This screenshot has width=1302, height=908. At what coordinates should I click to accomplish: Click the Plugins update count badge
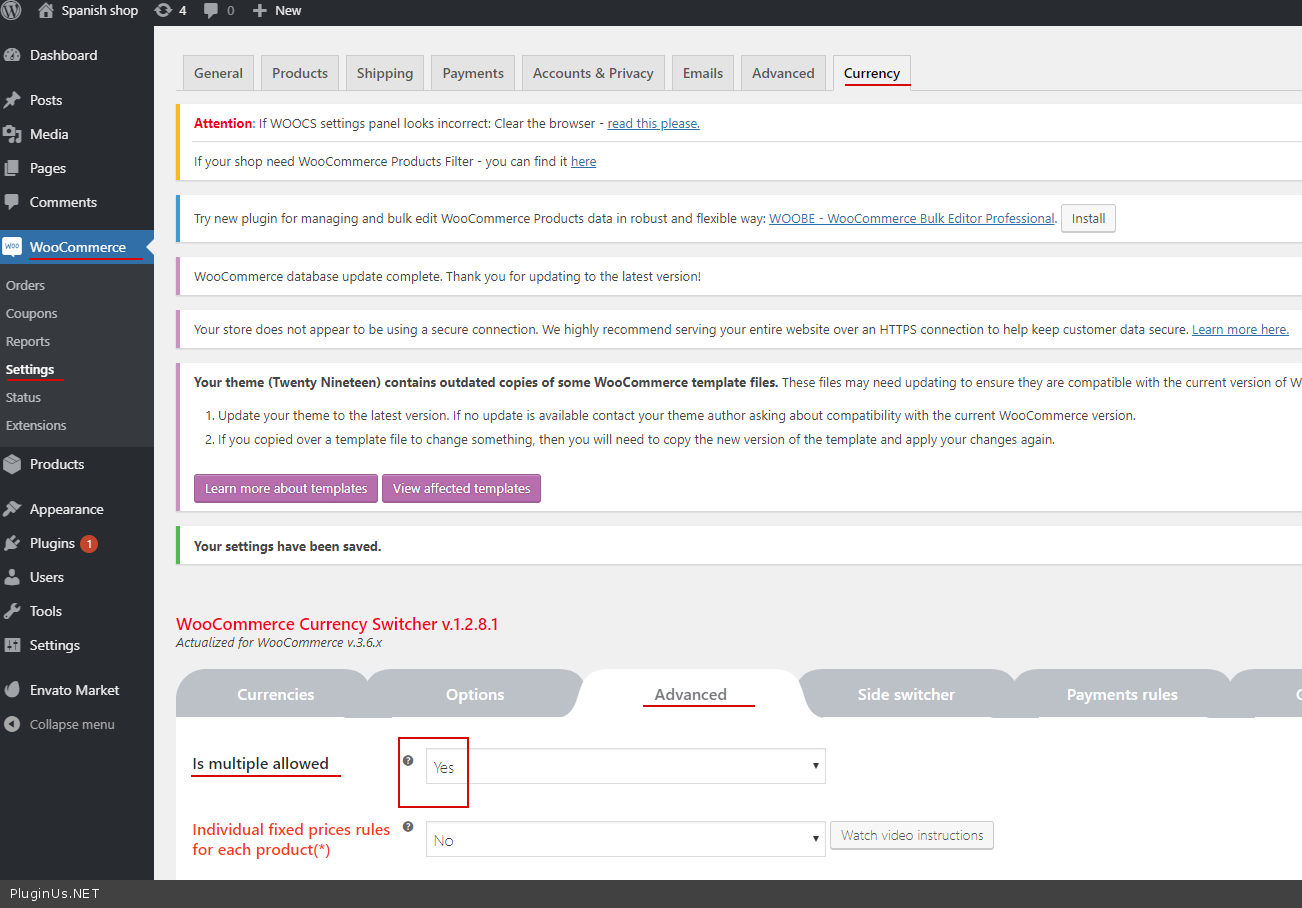tap(89, 544)
